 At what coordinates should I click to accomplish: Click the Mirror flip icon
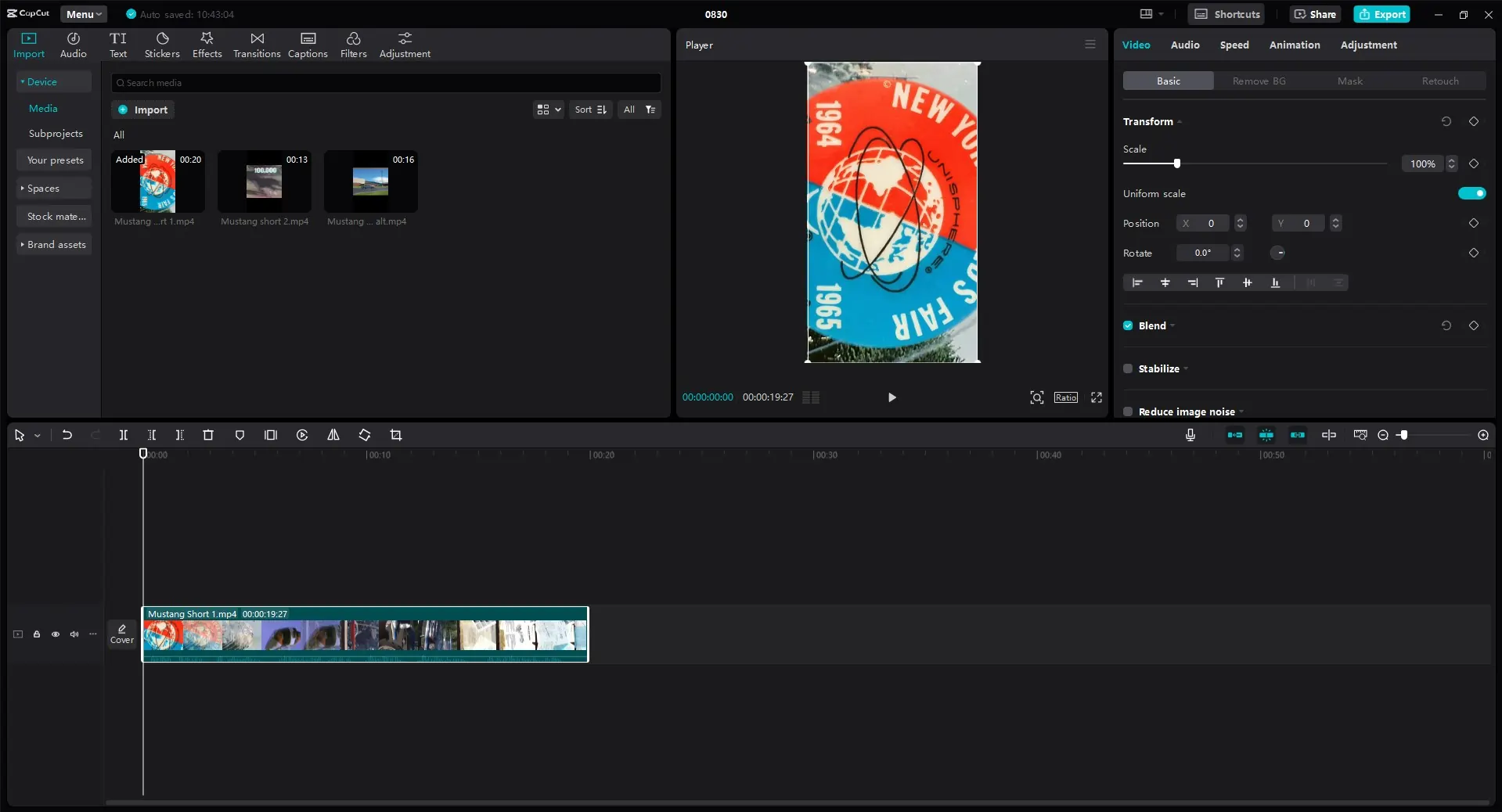[x=333, y=435]
